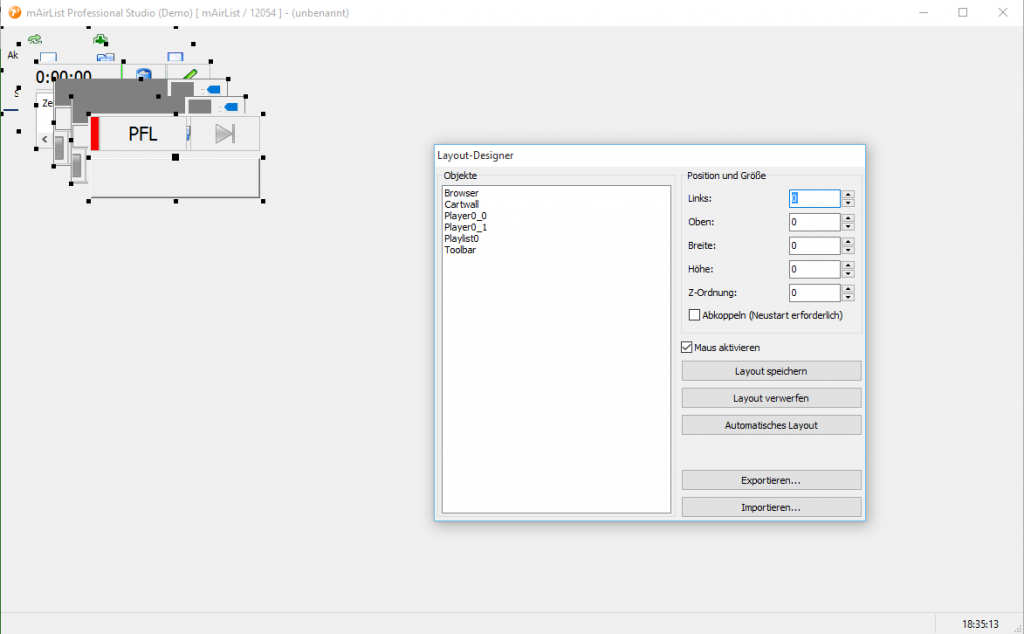Disable the Maus aktivieren checkbox
The width and height of the screenshot is (1024, 634).
[x=687, y=347]
